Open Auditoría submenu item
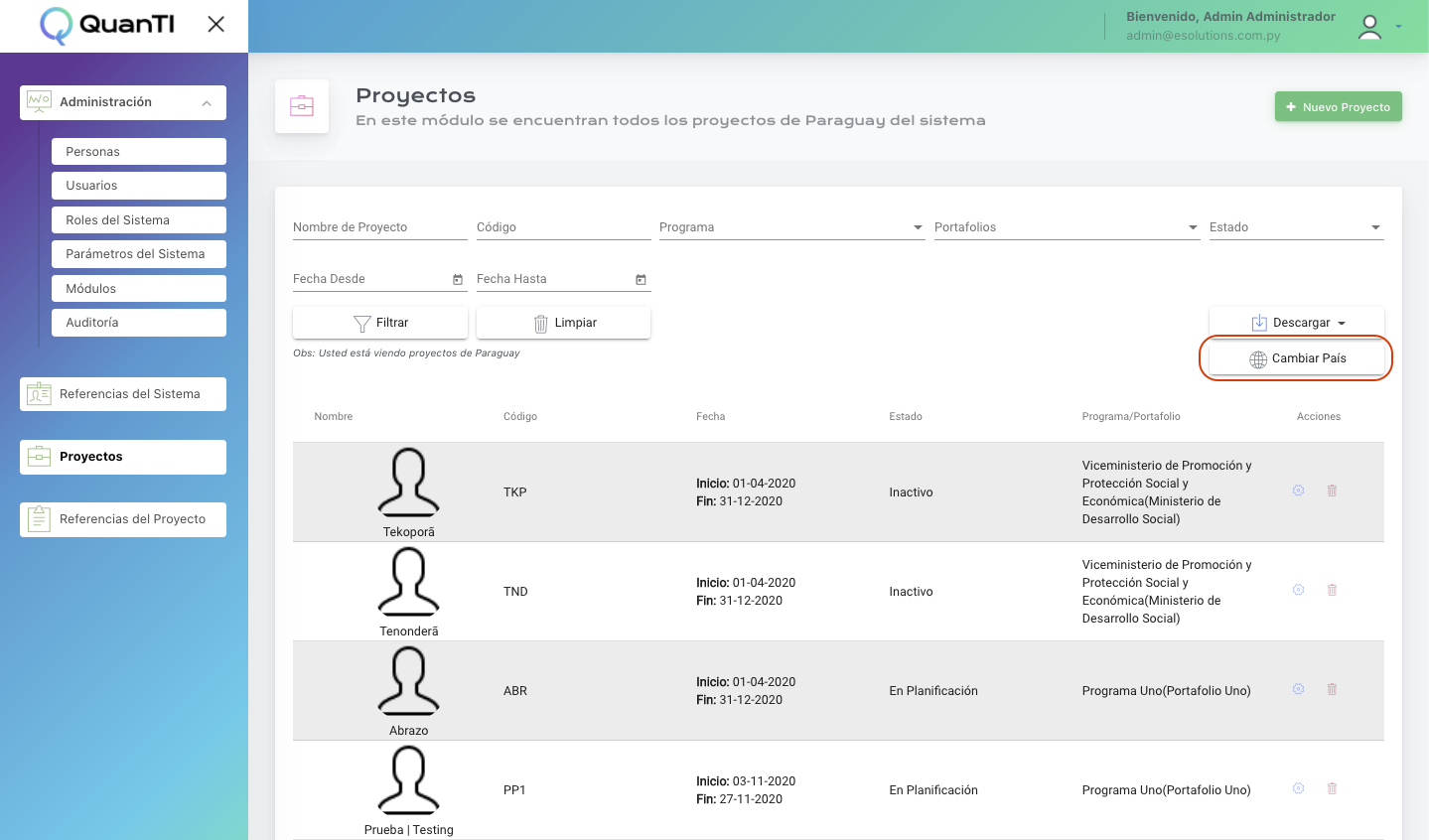Viewport: 1429px width, 840px height. point(139,323)
